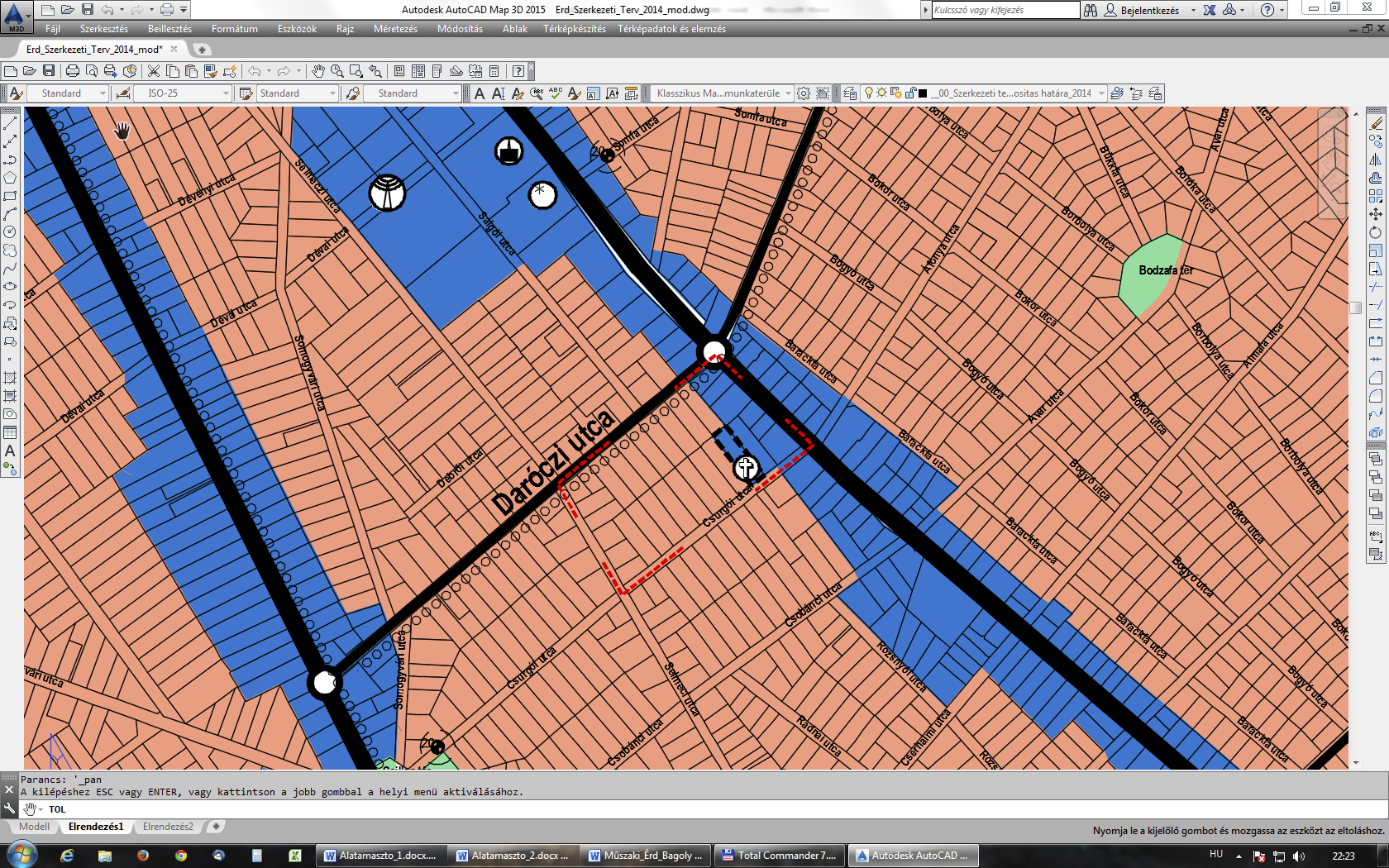The height and width of the screenshot is (868, 1389).
Task: Click the Open file folder icon
Action: 30,71
